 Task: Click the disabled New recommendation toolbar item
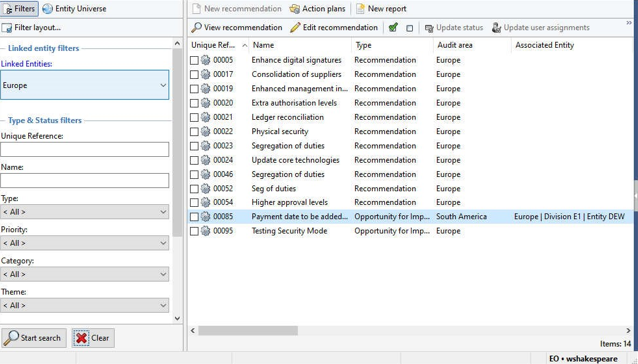coord(236,9)
